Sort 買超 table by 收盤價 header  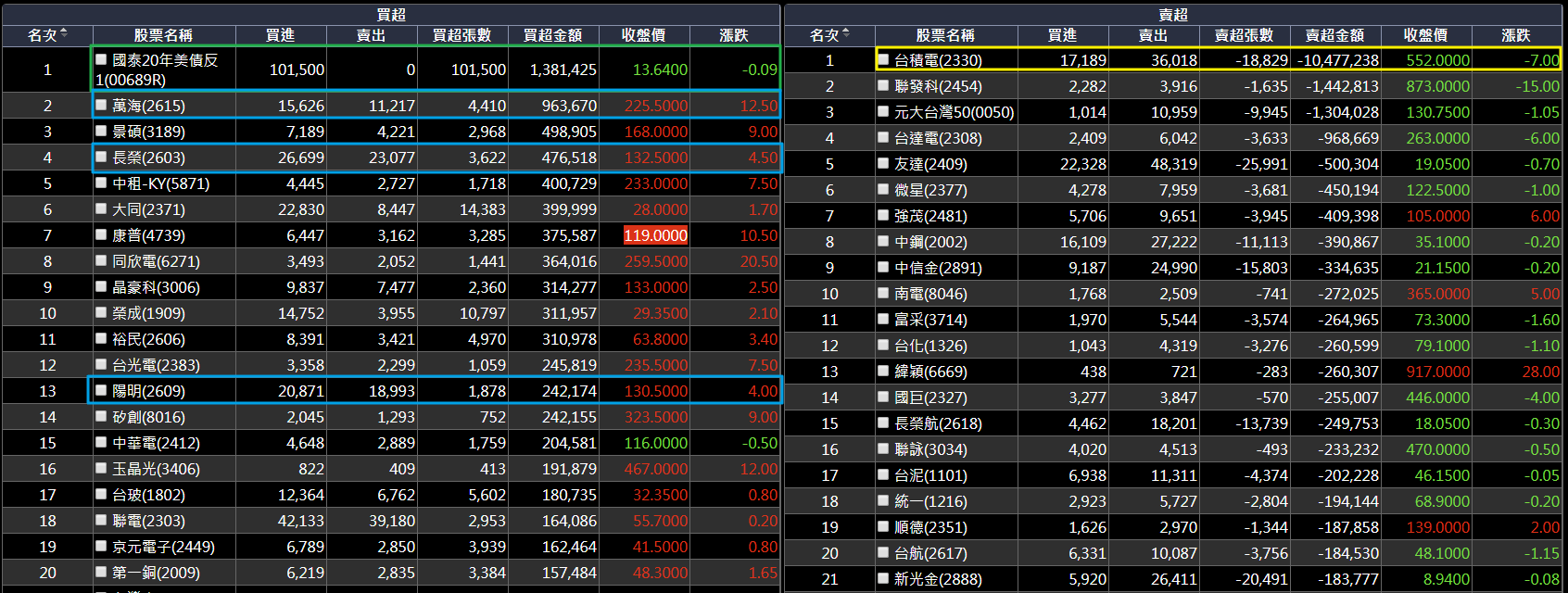pyautogui.click(x=643, y=35)
